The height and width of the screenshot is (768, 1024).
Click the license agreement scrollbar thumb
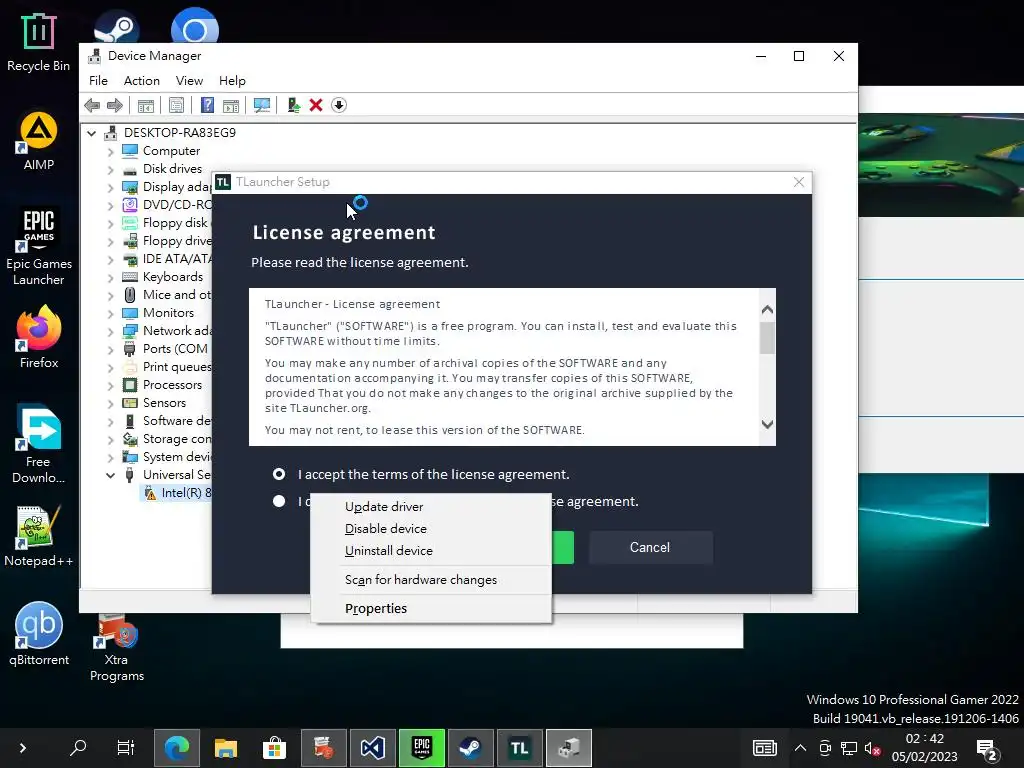[767, 338]
